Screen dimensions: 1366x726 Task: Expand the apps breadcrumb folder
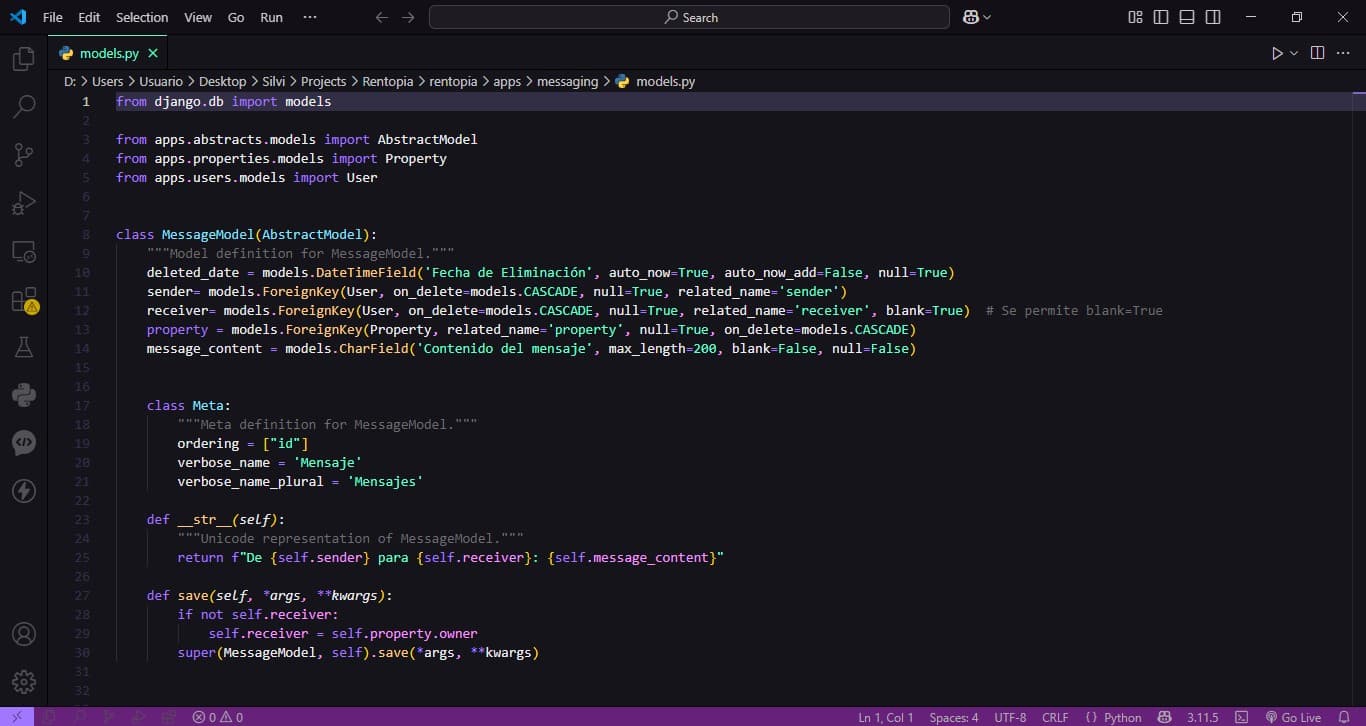pos(507,82)
